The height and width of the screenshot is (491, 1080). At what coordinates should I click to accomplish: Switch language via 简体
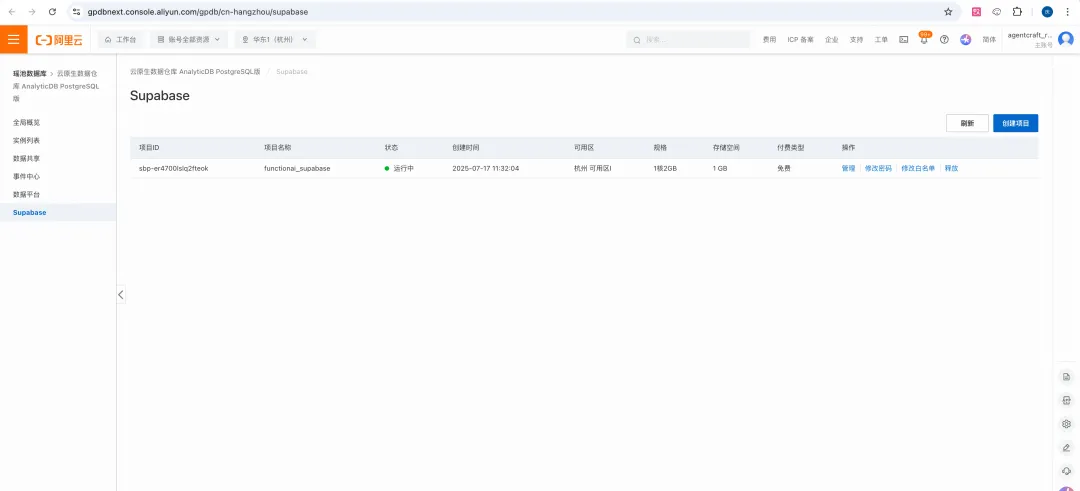coord(989,40)
